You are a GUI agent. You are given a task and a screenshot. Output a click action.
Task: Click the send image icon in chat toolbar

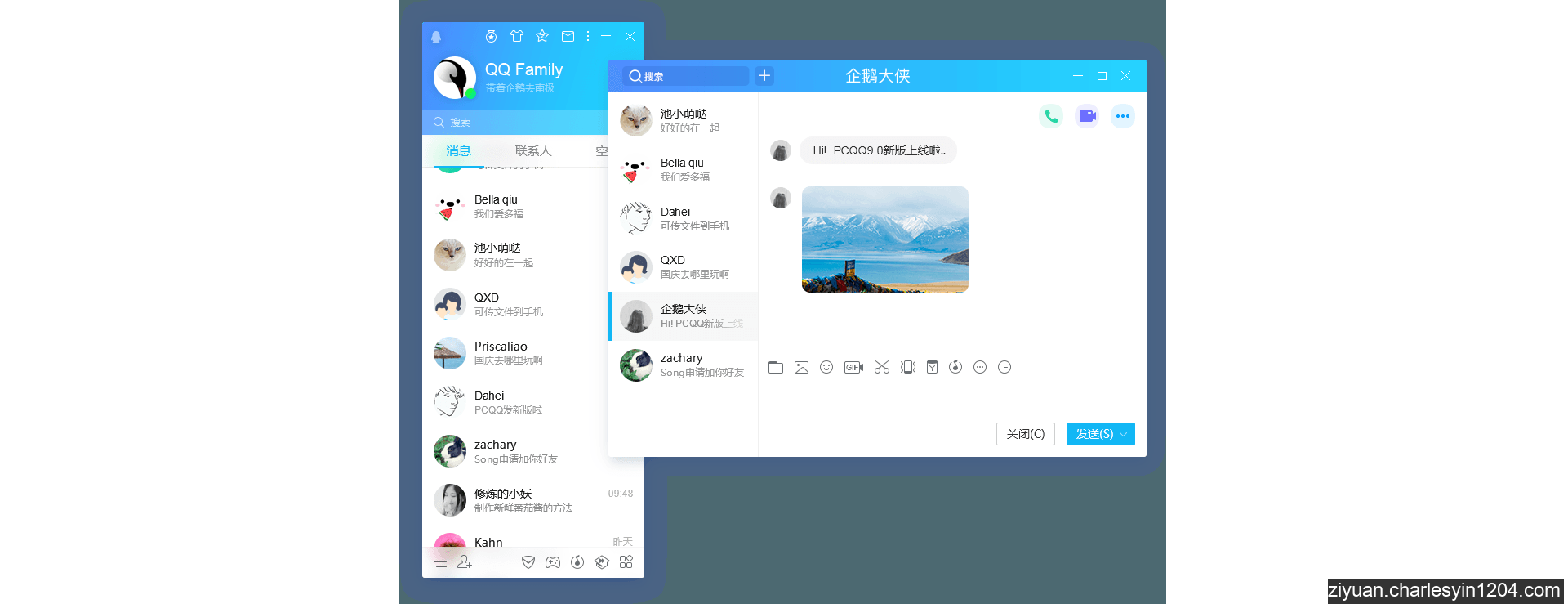tap(801, 367)
